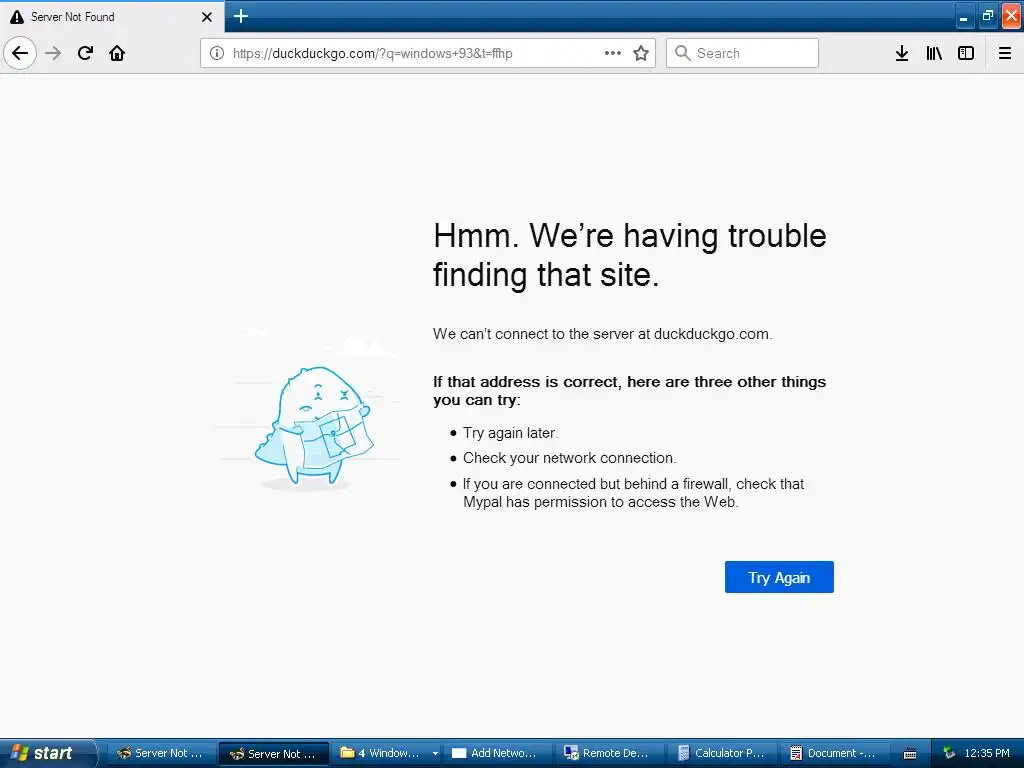Click the 12:35 PM clock
Image resolution: width=1024 pixels, height=768 pixels.
click(x=987, y=753)
